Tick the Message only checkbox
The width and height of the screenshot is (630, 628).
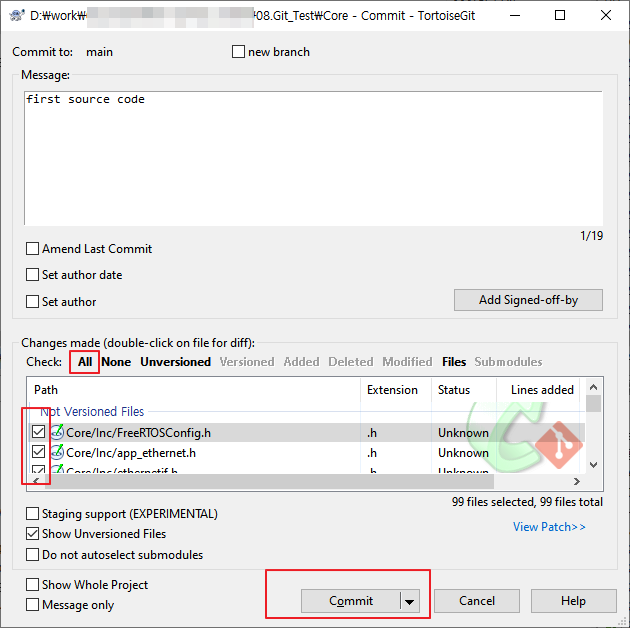point(33,605)
